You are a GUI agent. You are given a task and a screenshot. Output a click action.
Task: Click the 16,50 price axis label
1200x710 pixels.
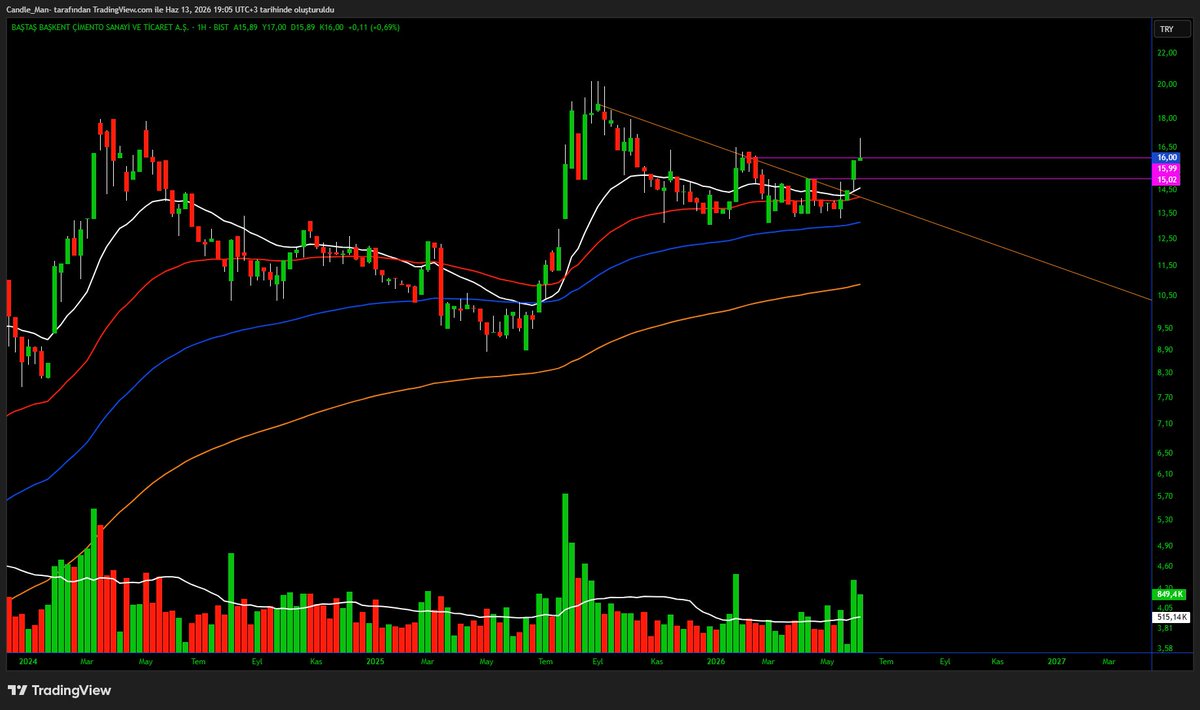click(1166, 146)
